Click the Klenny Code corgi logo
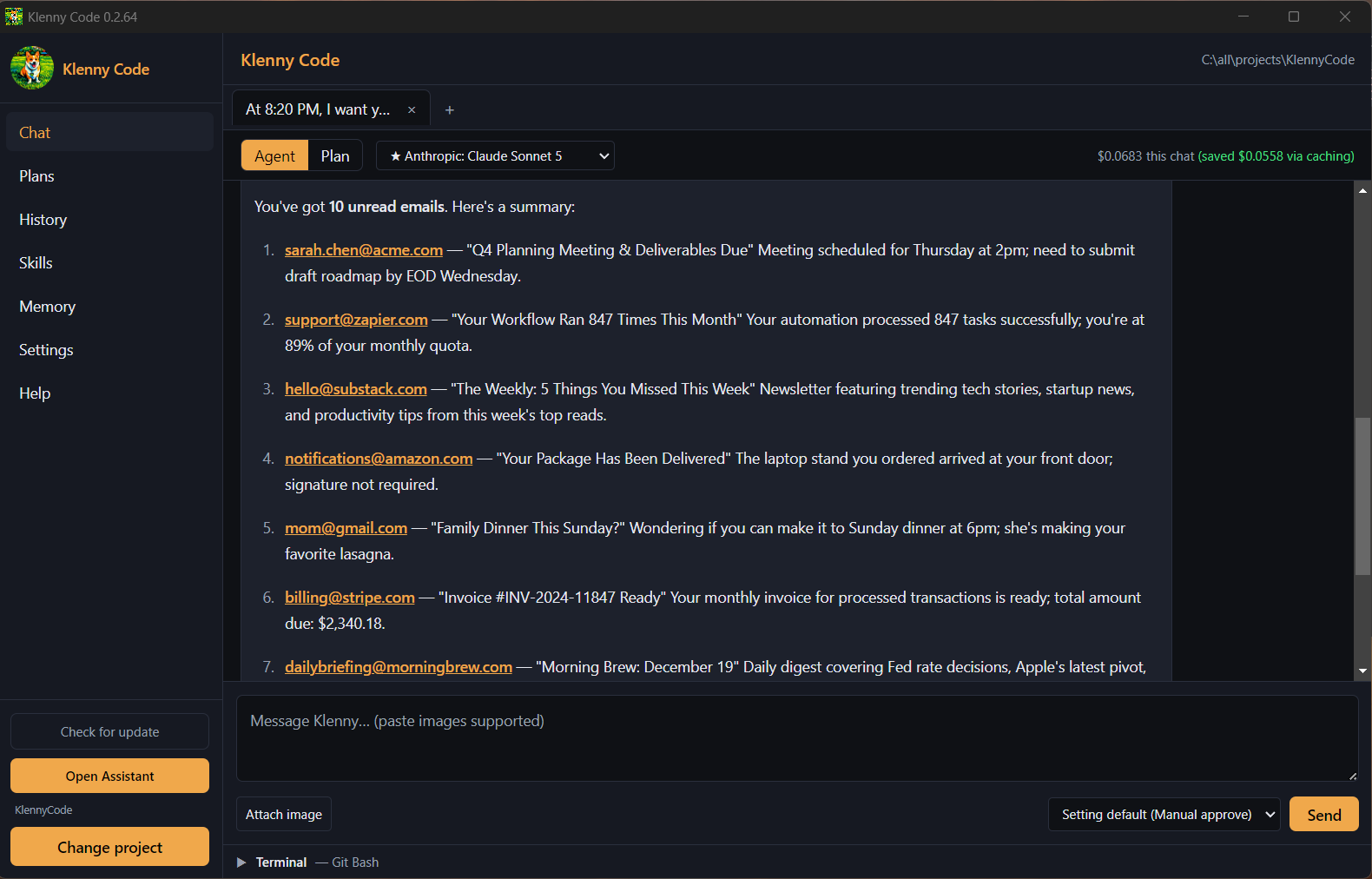The image size is (1372, 879). click(x=32, y=68)
